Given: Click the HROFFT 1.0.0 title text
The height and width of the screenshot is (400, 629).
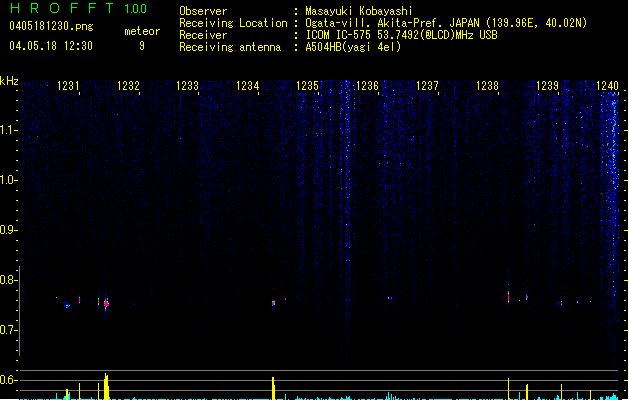Looking at the screenshot, I should [x=78, y=8].
